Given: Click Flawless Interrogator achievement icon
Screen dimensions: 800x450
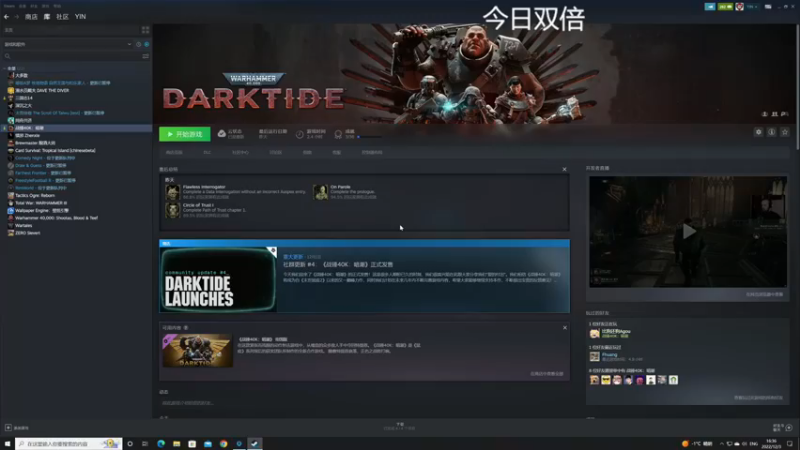Looking at the screenshot, I should click(172, 192).
